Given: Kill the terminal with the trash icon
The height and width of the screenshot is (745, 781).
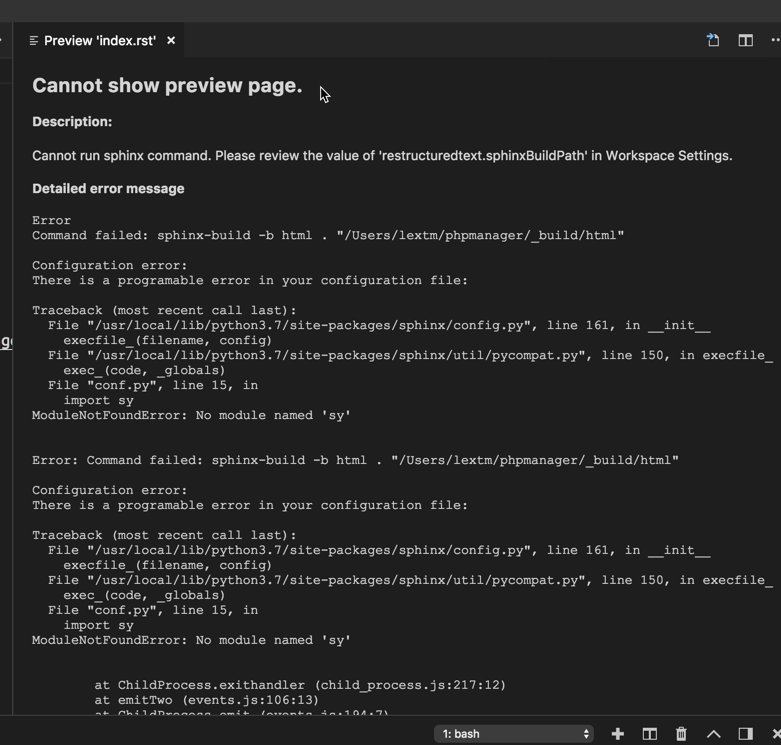Looking at the screenshot, I should 681,734.
